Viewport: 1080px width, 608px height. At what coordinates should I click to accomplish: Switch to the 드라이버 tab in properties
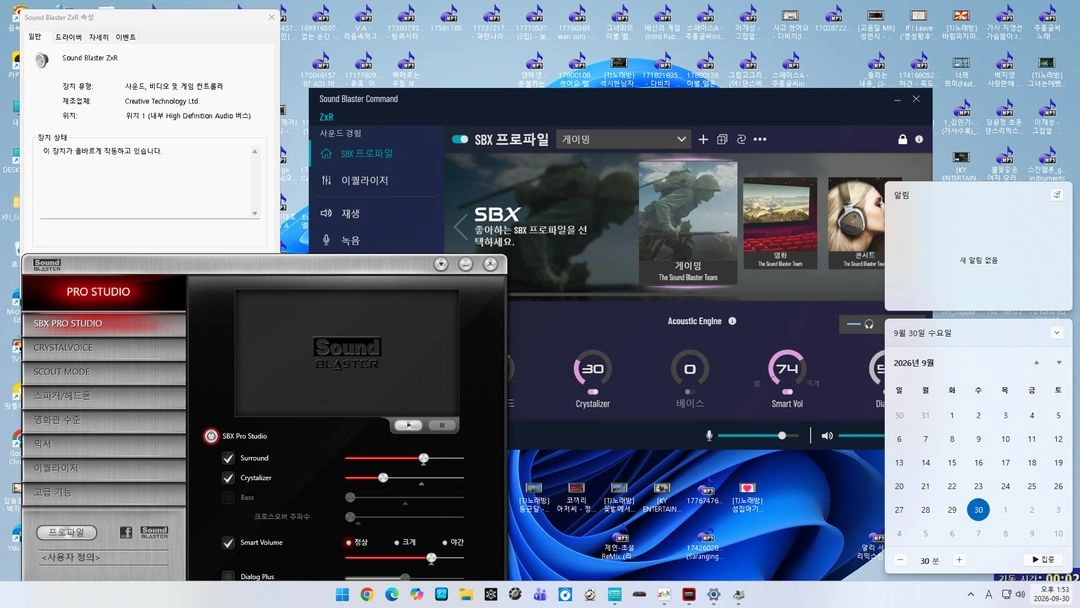tap(68, 37)
